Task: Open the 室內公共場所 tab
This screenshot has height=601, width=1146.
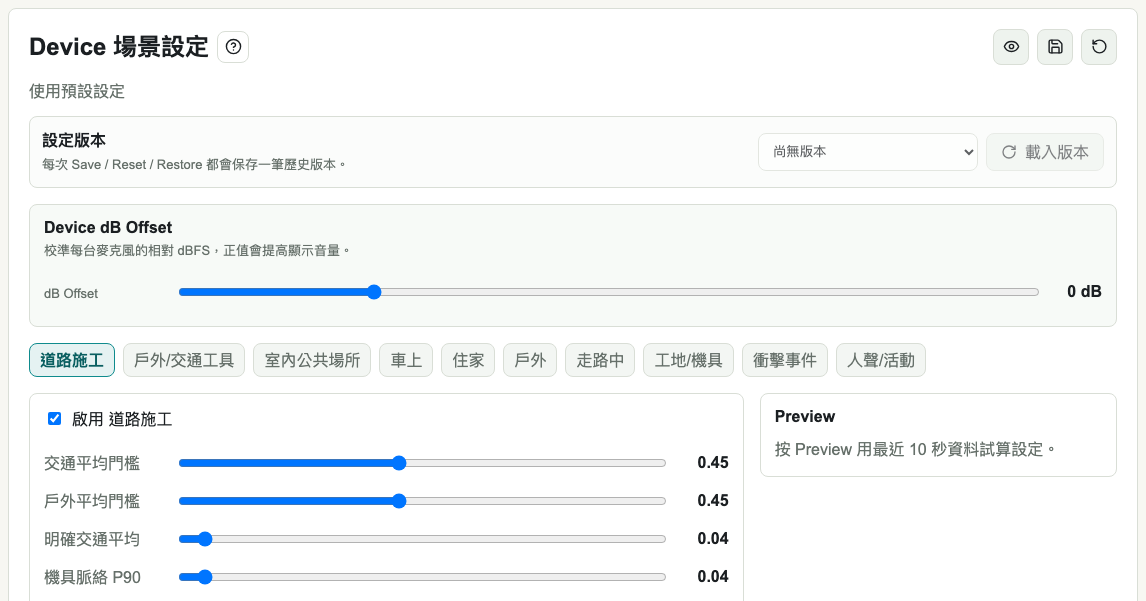Action: pos(312,360)
